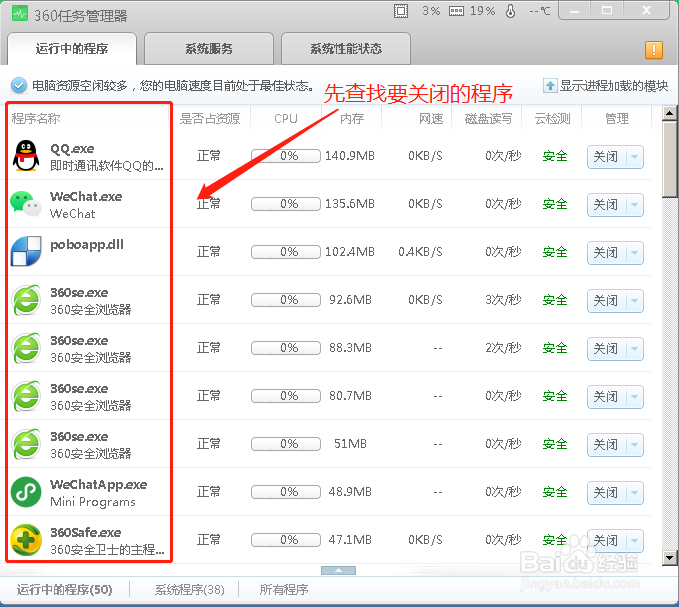The image size is (679, 607).
Task: Click the scrollbar up arrow
Action: click(669, 113)
